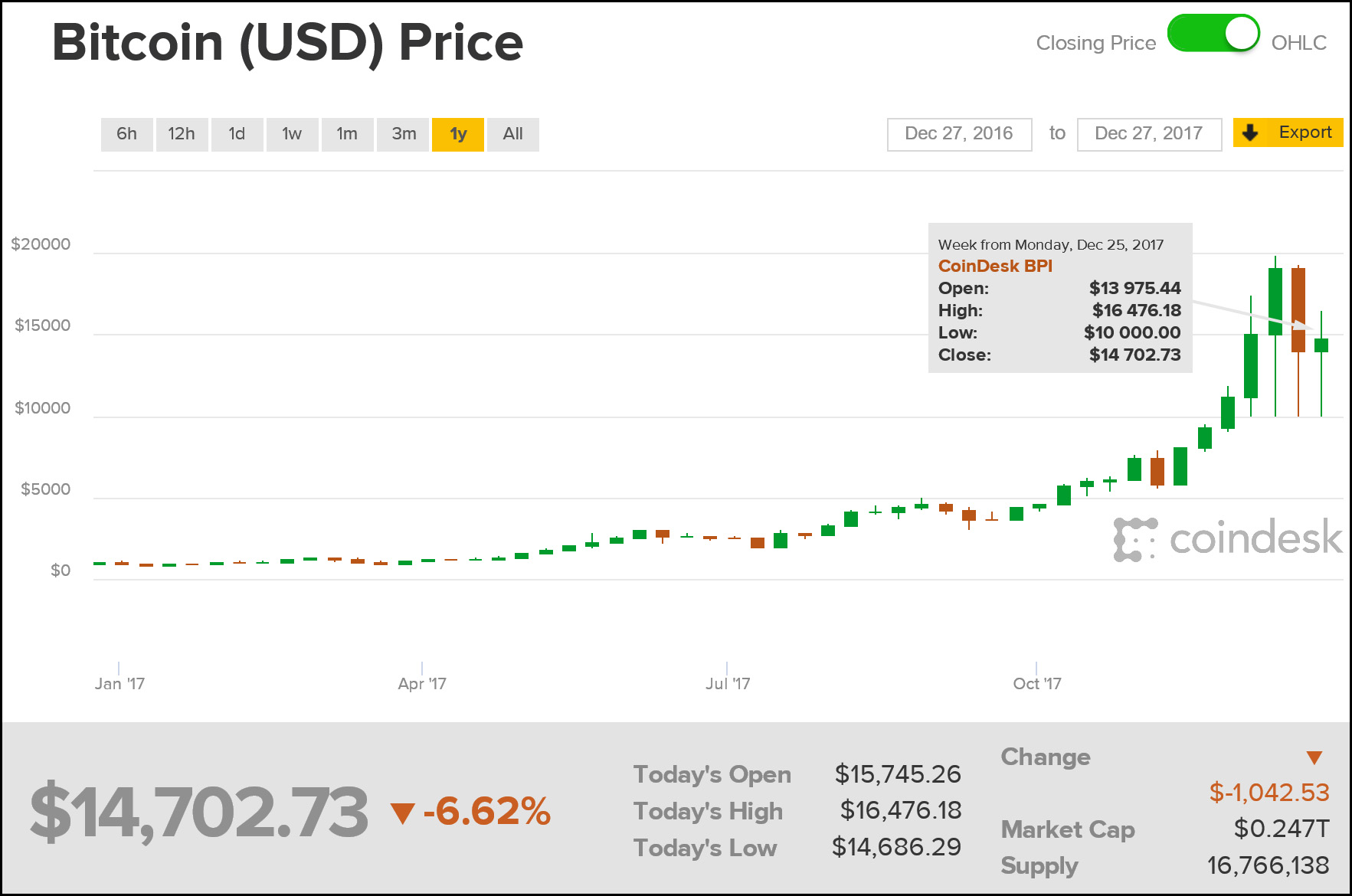Toggle the Closing Price / OHLC switch
Image resolution: width=1352 pixels, height=896 pixels.
tap(1213, 34)
